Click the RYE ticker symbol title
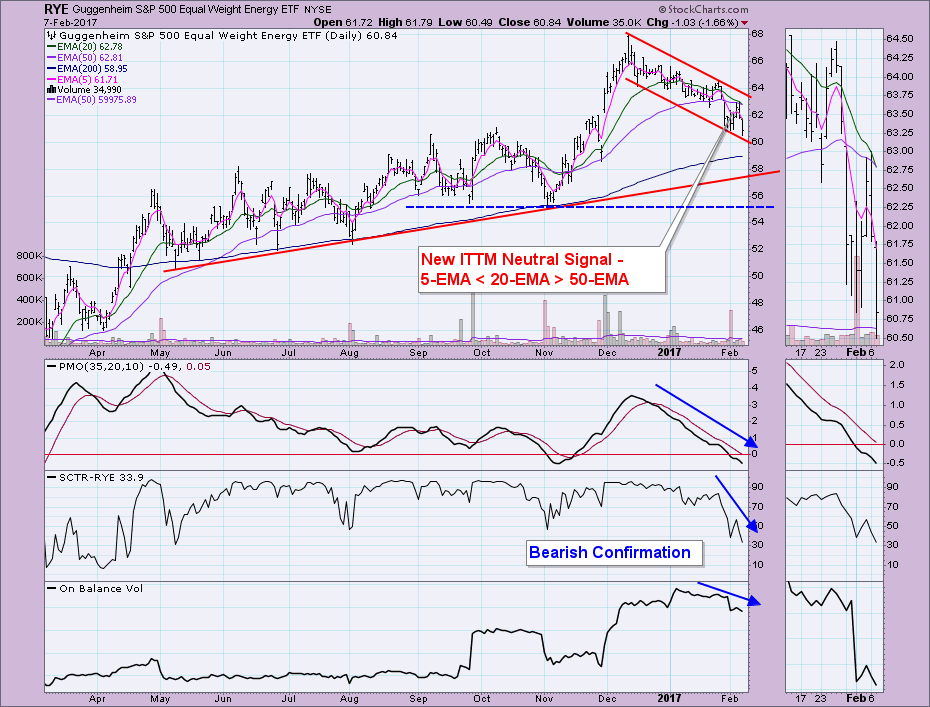930x707 pixels. pyautogui.click(x=56, y=9)
